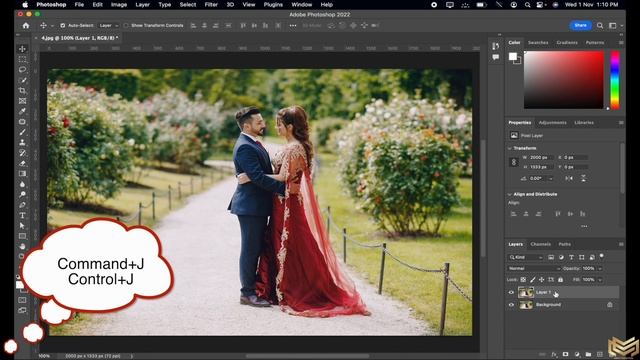Go to the Home screen icon
The width and height of the screenshot is (640, 360).
26,25
